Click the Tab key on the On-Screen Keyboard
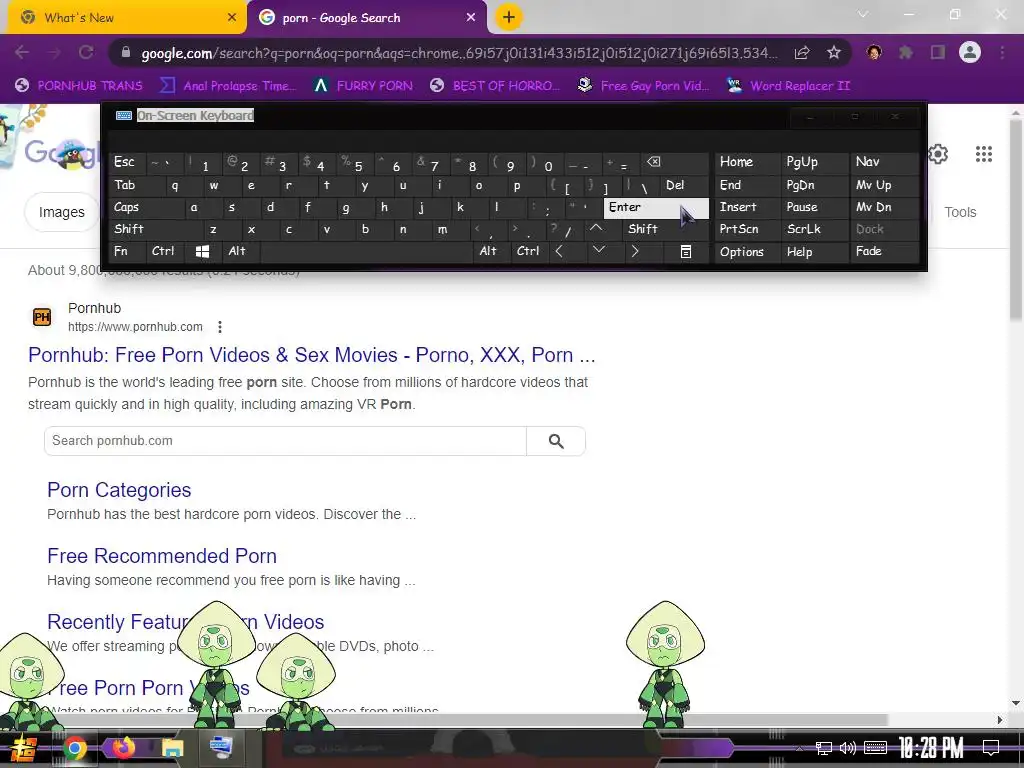The image size is (1024, 768). pos(137,185)
